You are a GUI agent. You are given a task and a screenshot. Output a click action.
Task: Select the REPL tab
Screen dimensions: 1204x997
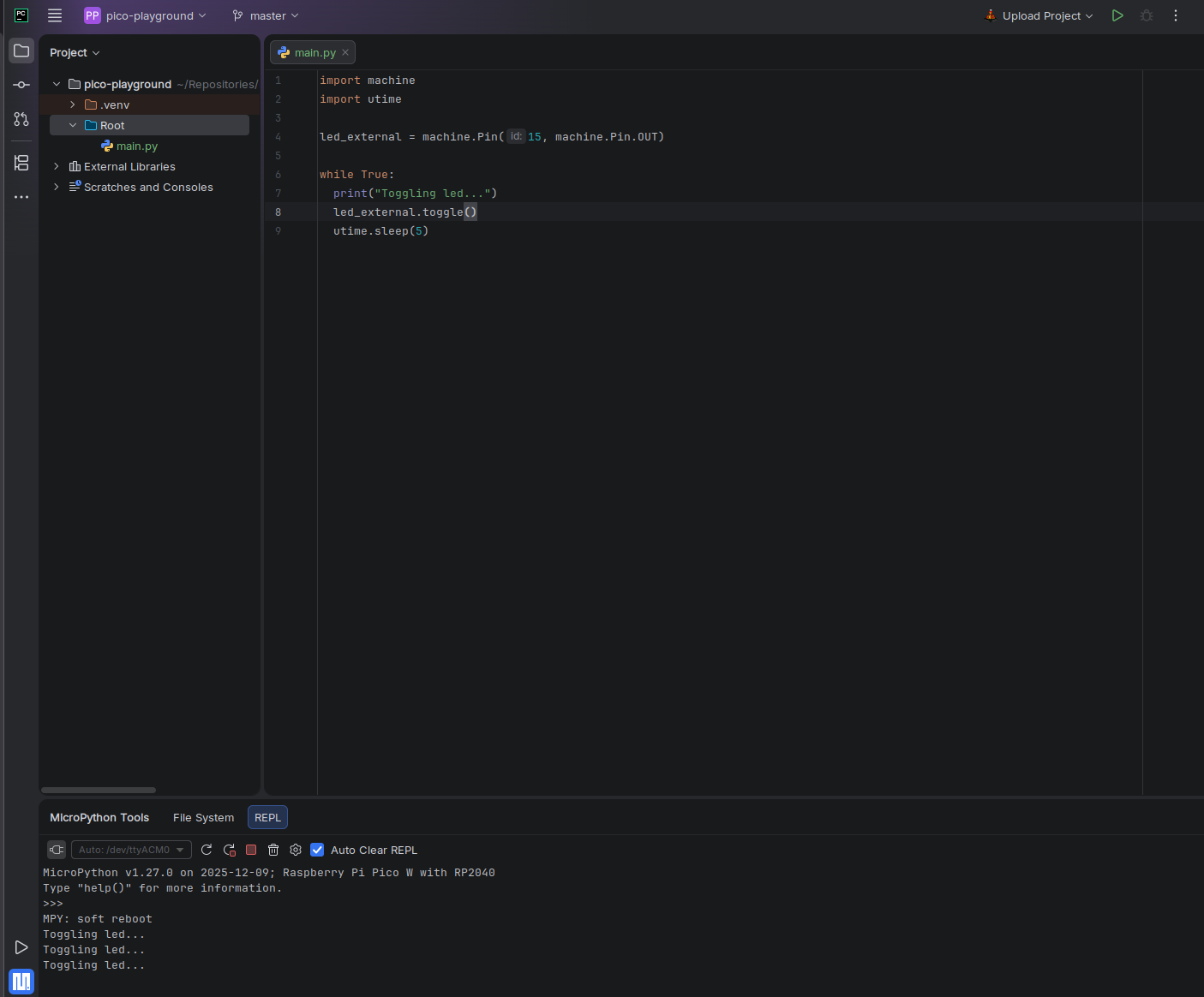267,818
